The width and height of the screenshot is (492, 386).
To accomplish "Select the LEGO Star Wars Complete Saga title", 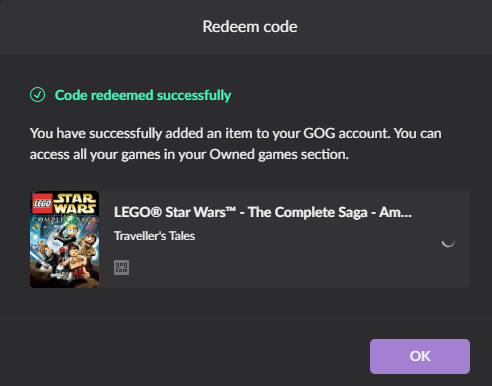I will point(263,212).
